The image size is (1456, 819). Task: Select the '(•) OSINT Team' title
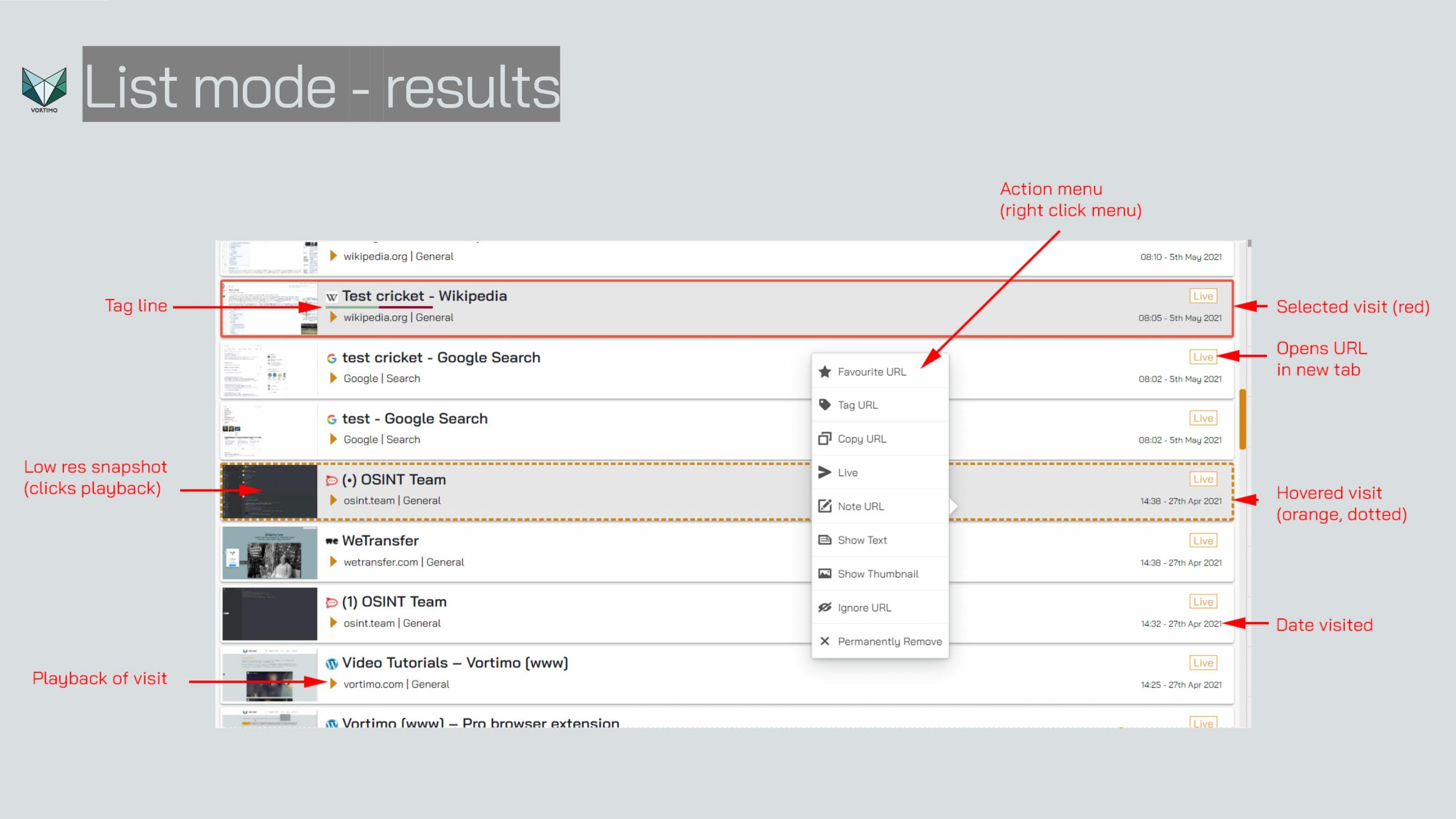[x=394, y=479]
